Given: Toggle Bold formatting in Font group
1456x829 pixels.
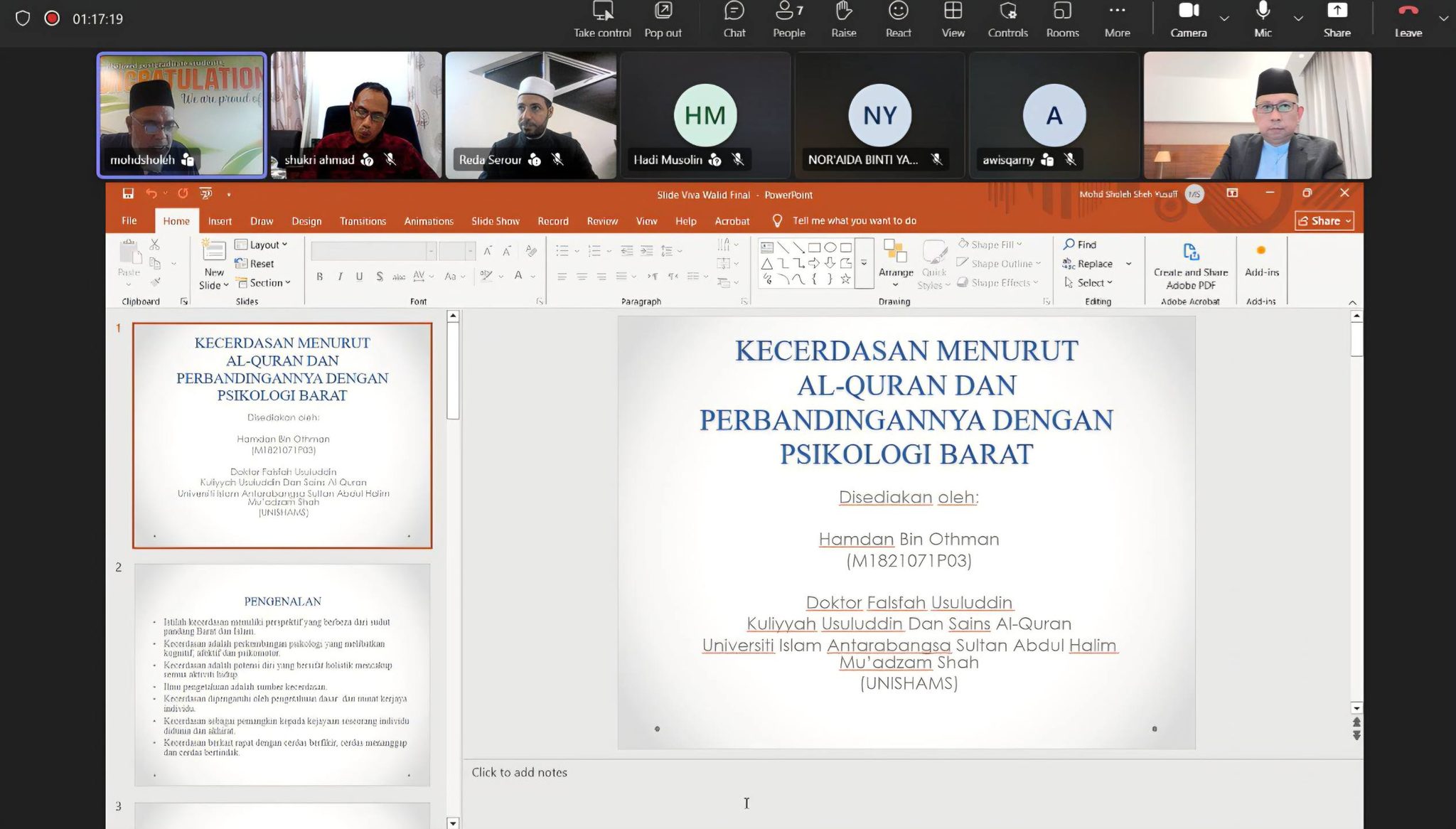Looking at the screenshot, I should tap(320, 277).
